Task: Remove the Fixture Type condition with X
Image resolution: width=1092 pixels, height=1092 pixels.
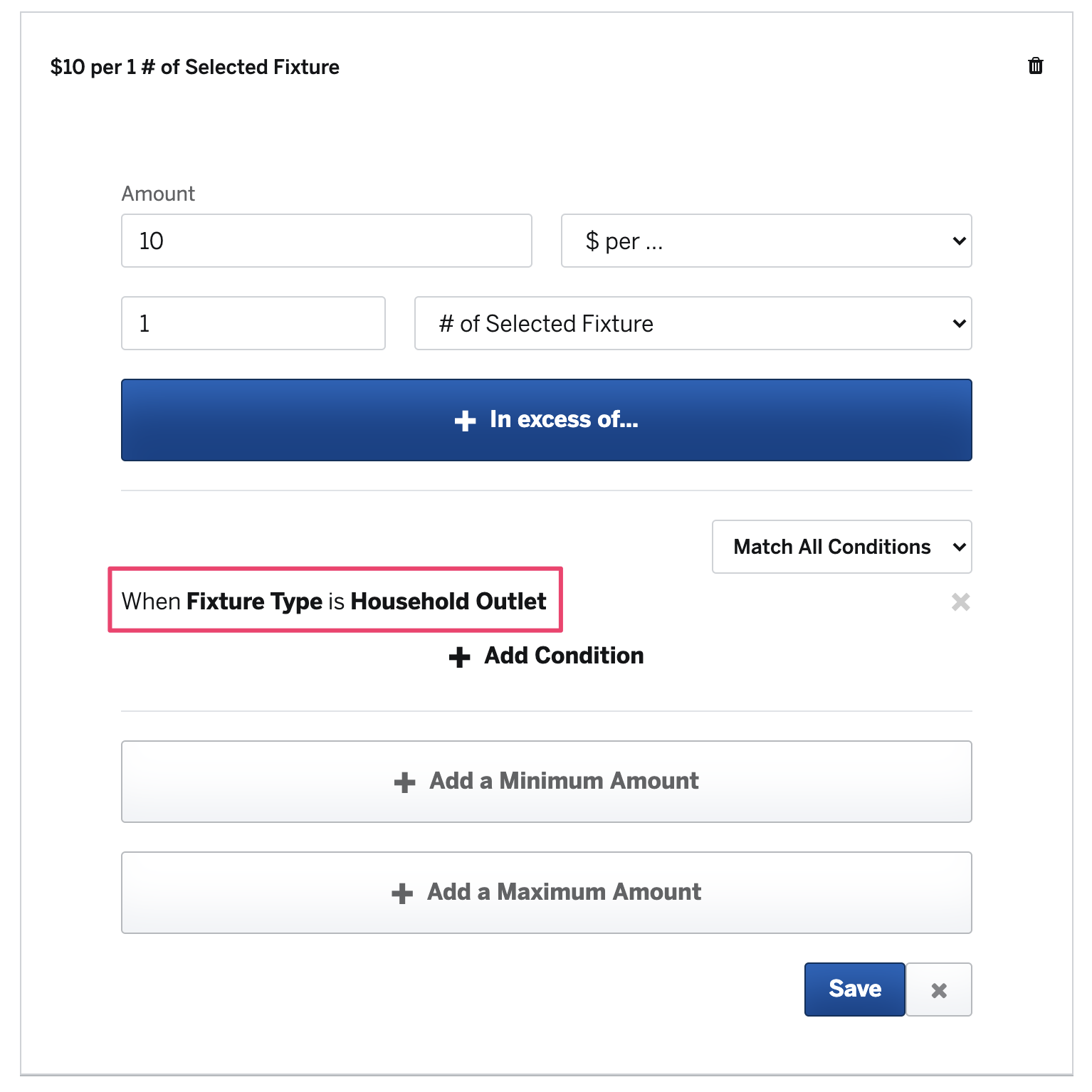Action: 961,602
